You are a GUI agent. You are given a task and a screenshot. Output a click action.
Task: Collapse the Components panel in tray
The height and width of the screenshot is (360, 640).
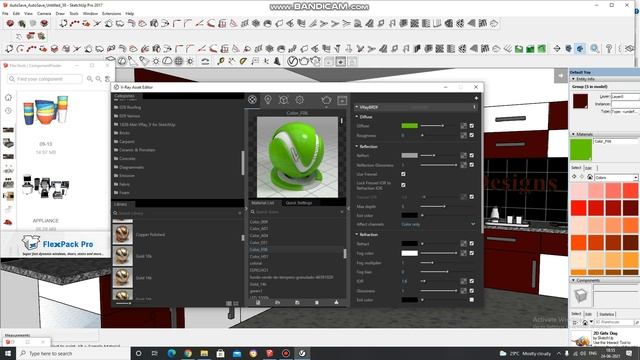coord(573,280)
